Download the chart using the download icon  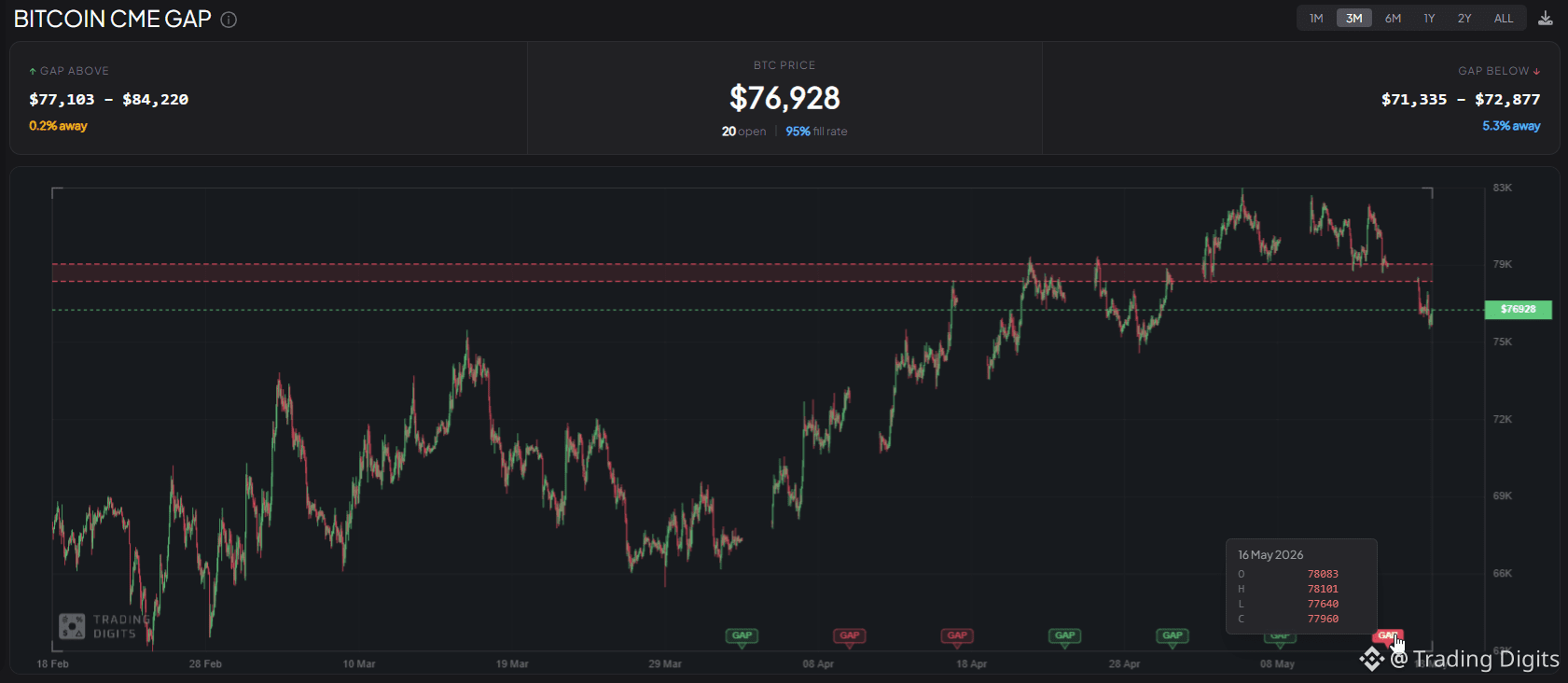1546,19
